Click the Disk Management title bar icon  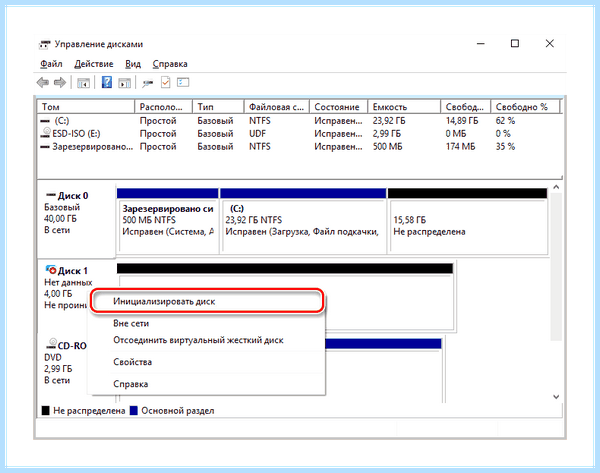[x=44, y=44]
